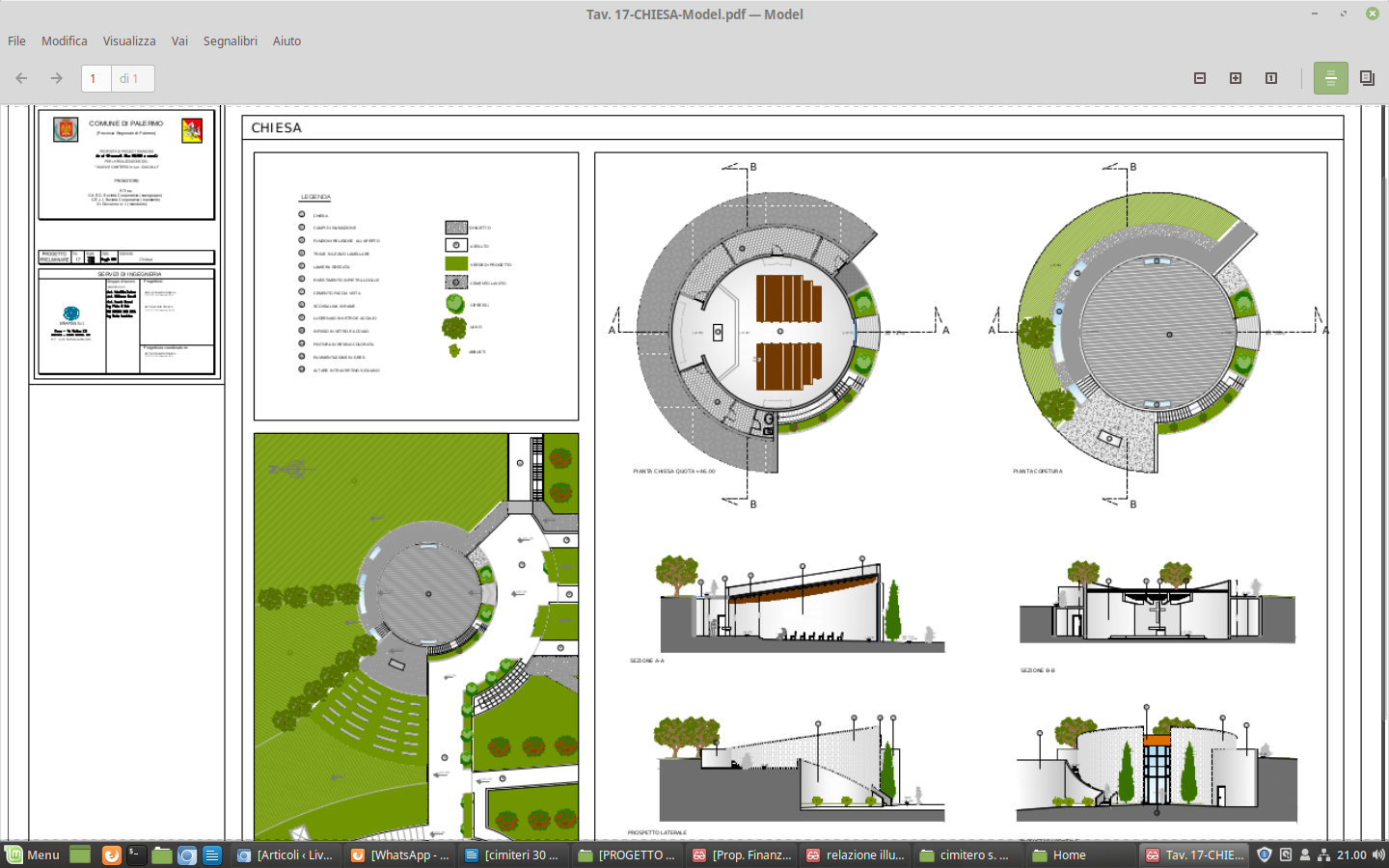Expand the Visualizza menu

(x=129, y=41)
